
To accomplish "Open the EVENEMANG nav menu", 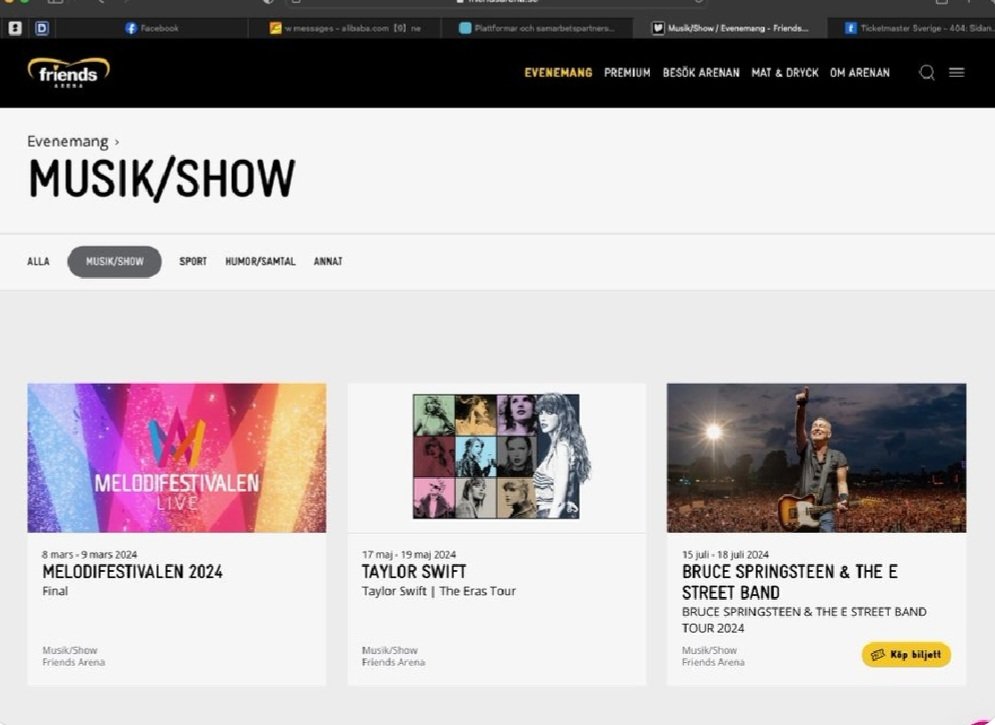I will click(x=558, y=72).
